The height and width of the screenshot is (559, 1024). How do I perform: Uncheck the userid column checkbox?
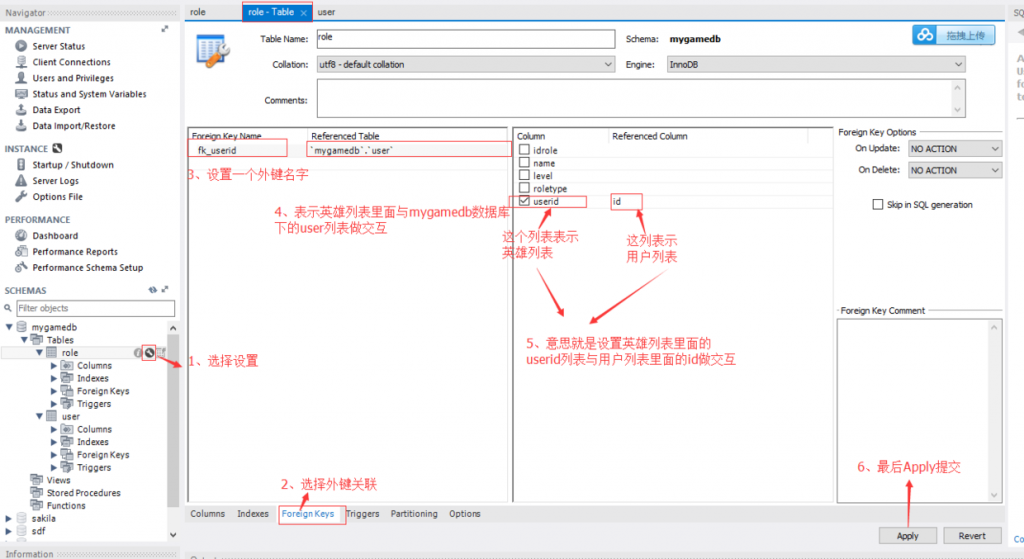click(524, 201)
